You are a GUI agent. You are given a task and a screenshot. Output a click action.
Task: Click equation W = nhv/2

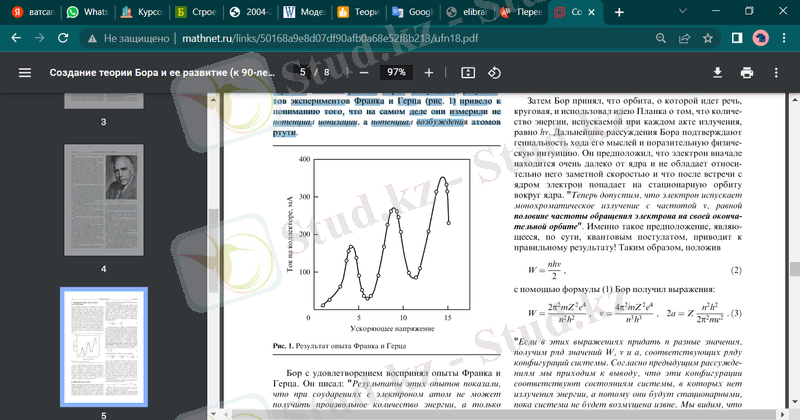547,270
